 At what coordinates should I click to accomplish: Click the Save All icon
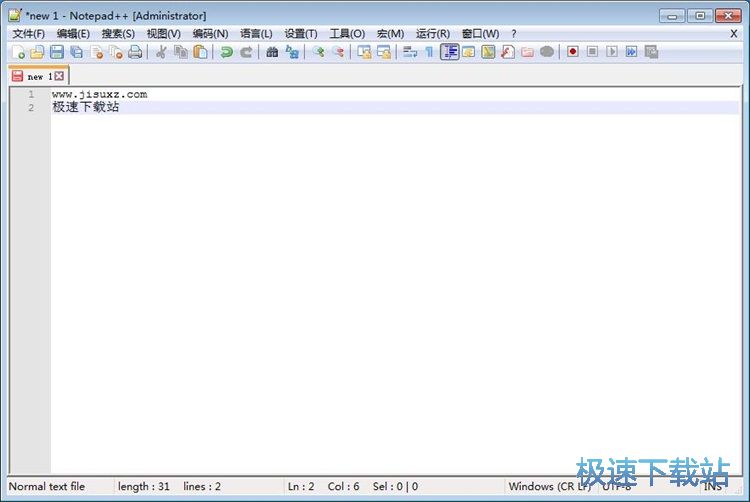tap(77, 52)
